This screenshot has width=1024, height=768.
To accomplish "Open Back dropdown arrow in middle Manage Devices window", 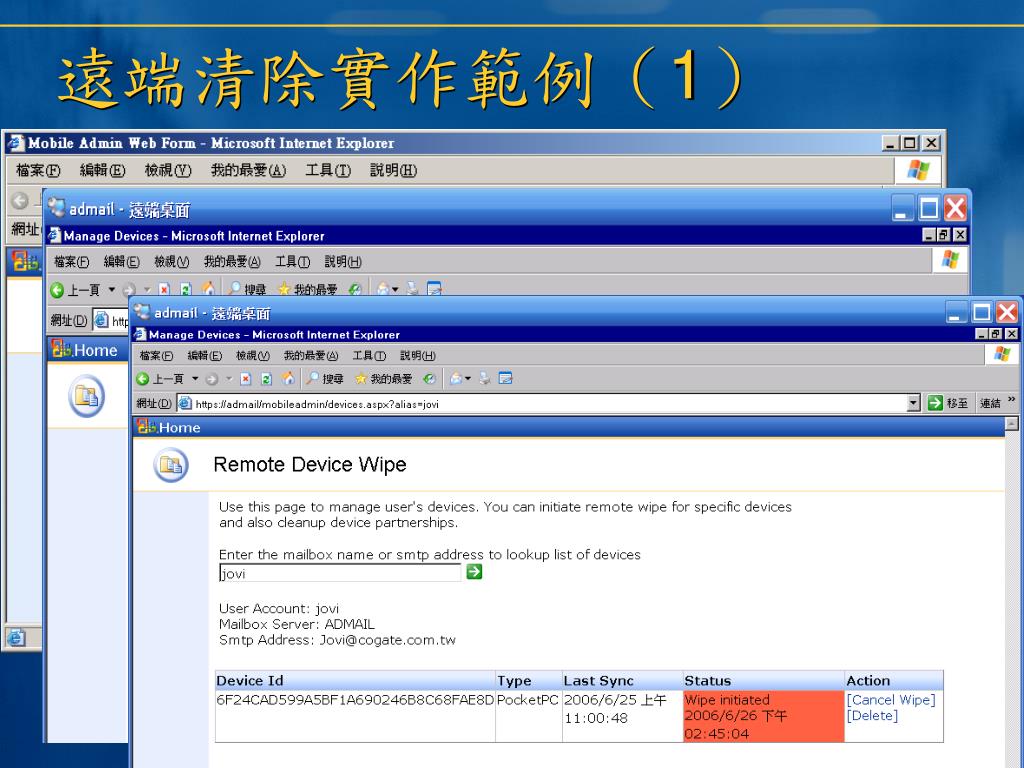I will pos(112,289).
